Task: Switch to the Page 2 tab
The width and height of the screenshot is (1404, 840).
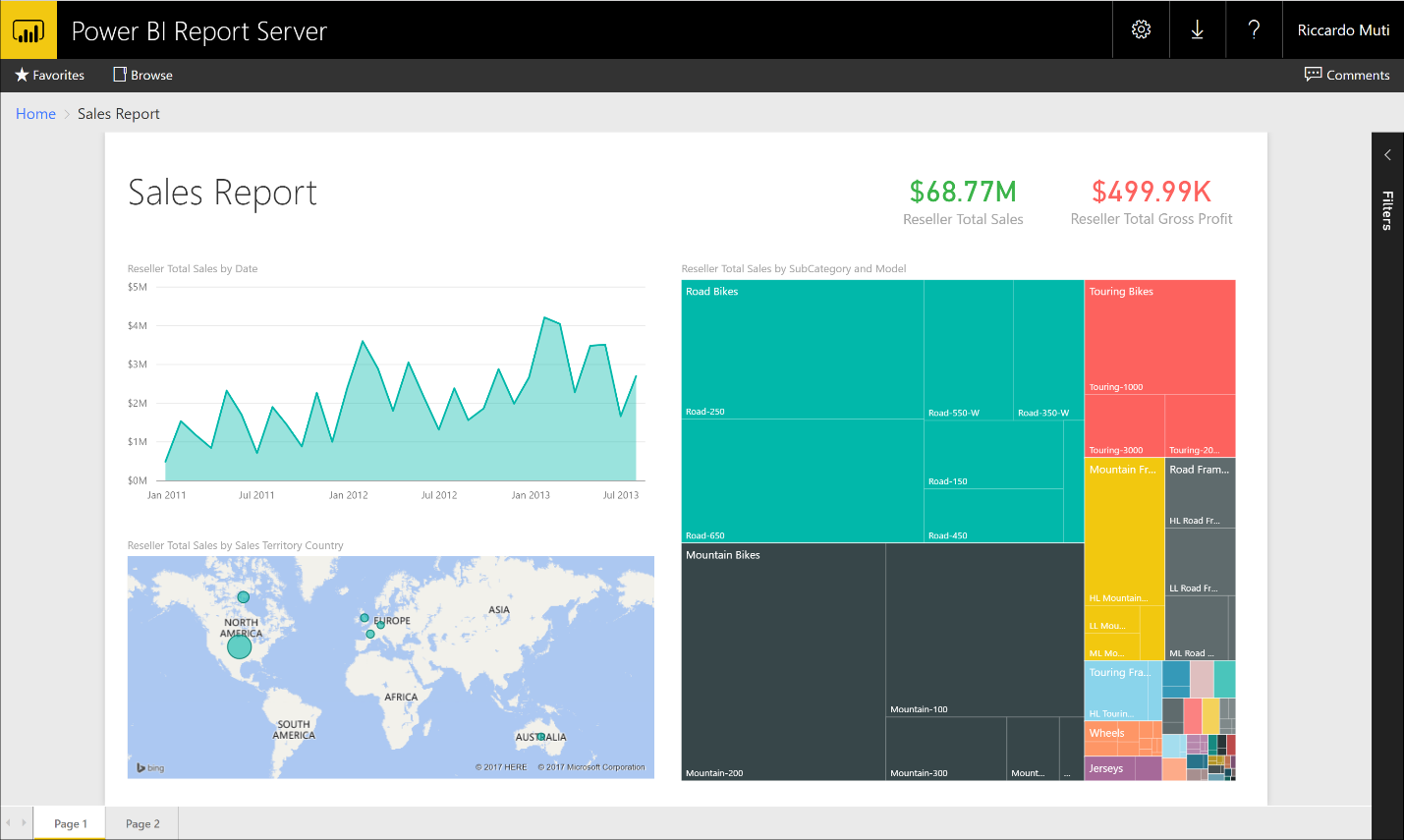Action: (141, 823)
